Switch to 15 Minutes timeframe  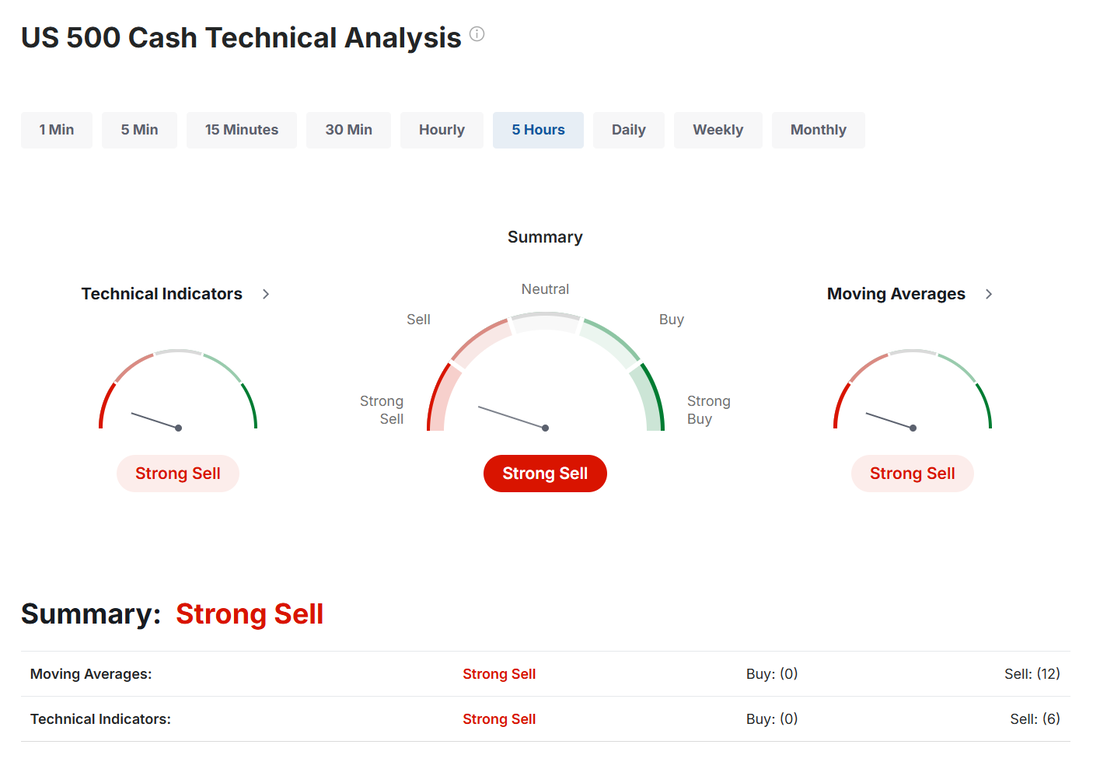[x=241, y=130]
